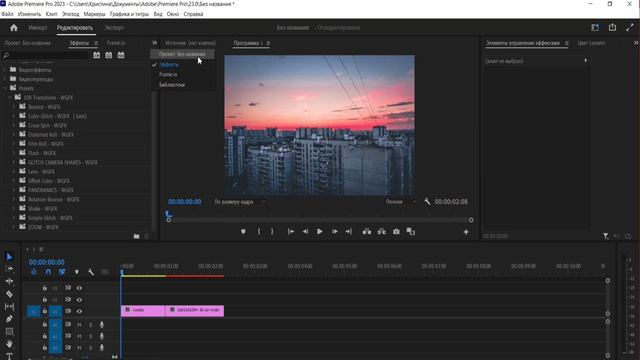640x360 pixels.
Task: Click the Lift button
Action: point(367,231)
